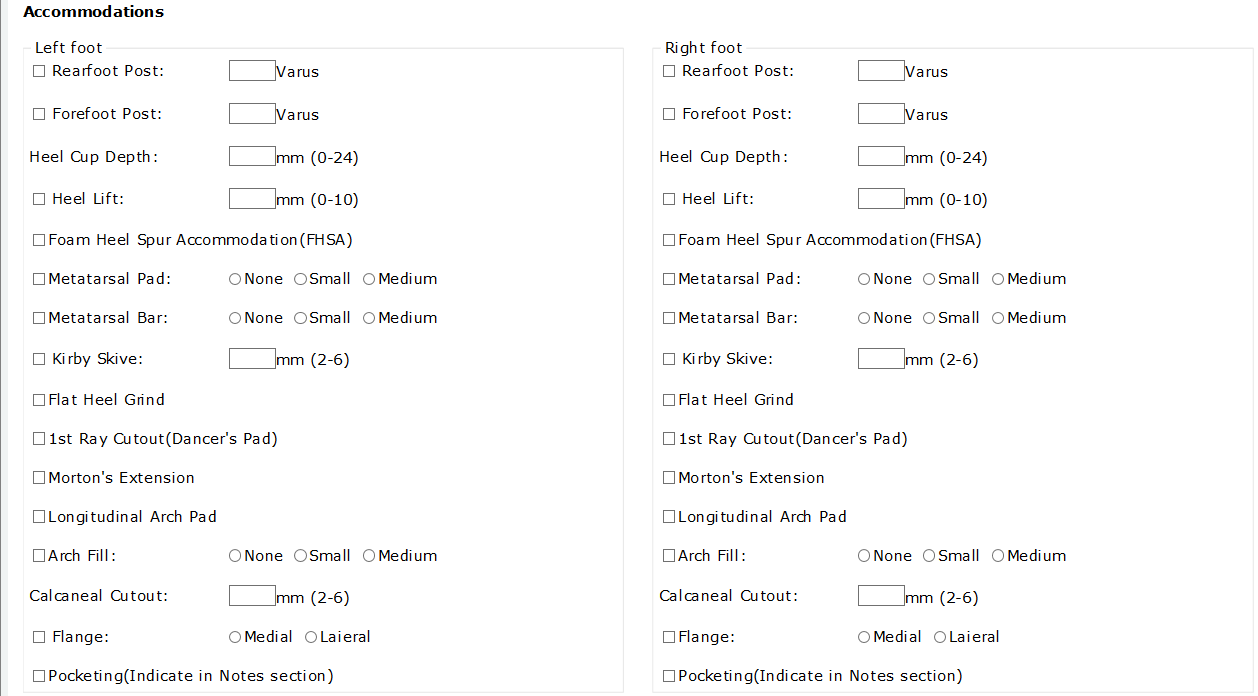Enable left foot 1st Ray Cutout
This screenshot has width=1258, height=696.
click(39, 439)
